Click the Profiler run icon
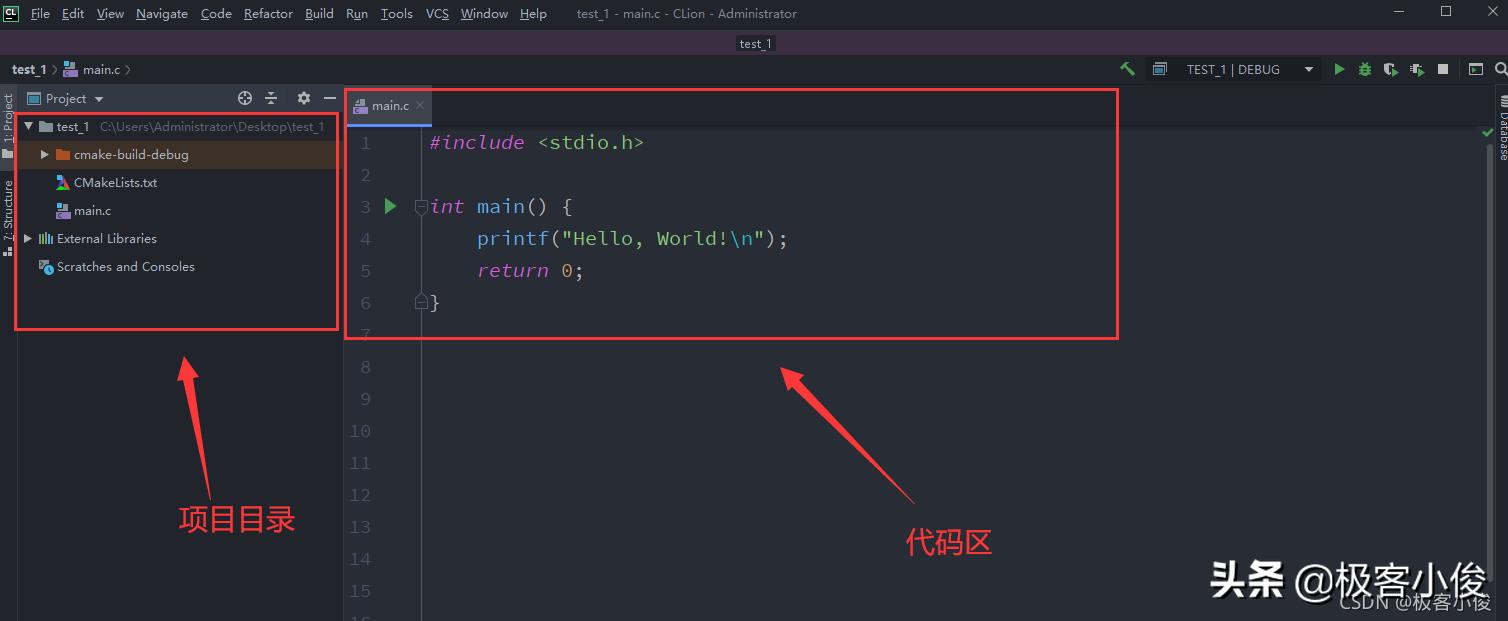 (x=1417, y=69)
